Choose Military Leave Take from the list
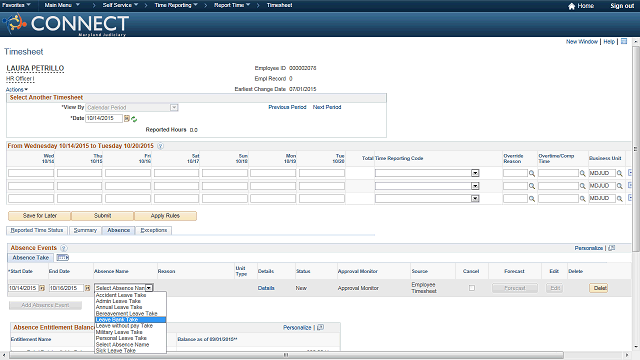 (x=130, y=332)
